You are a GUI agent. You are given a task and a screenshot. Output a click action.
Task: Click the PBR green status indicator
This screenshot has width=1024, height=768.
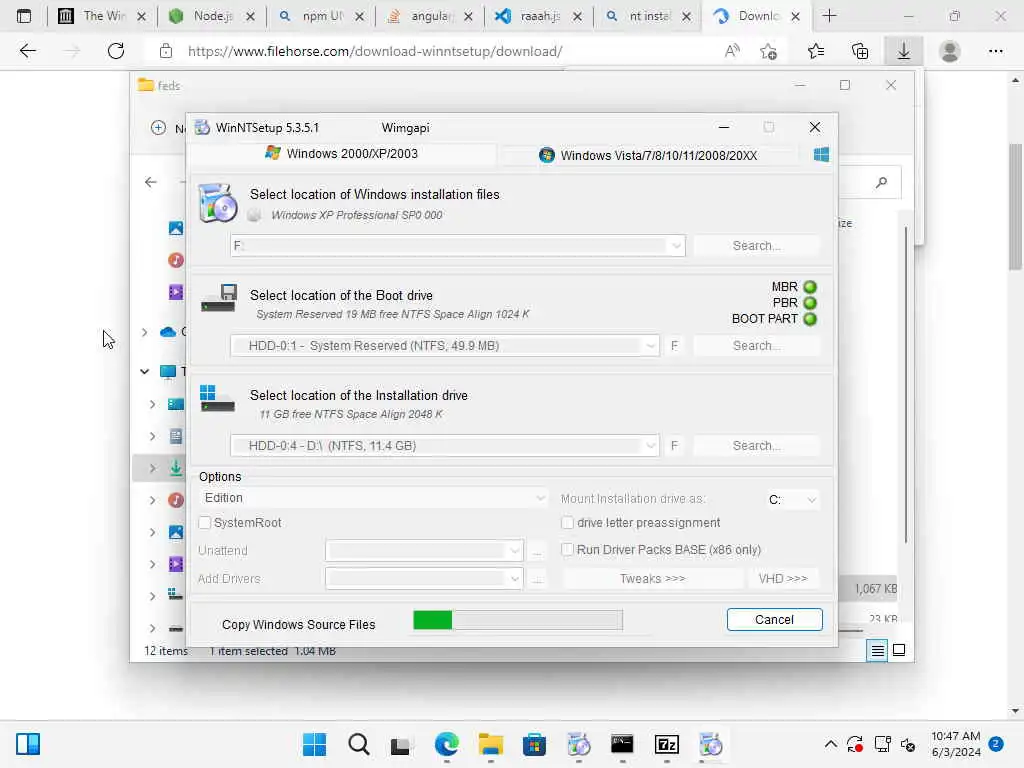(810, 303)
